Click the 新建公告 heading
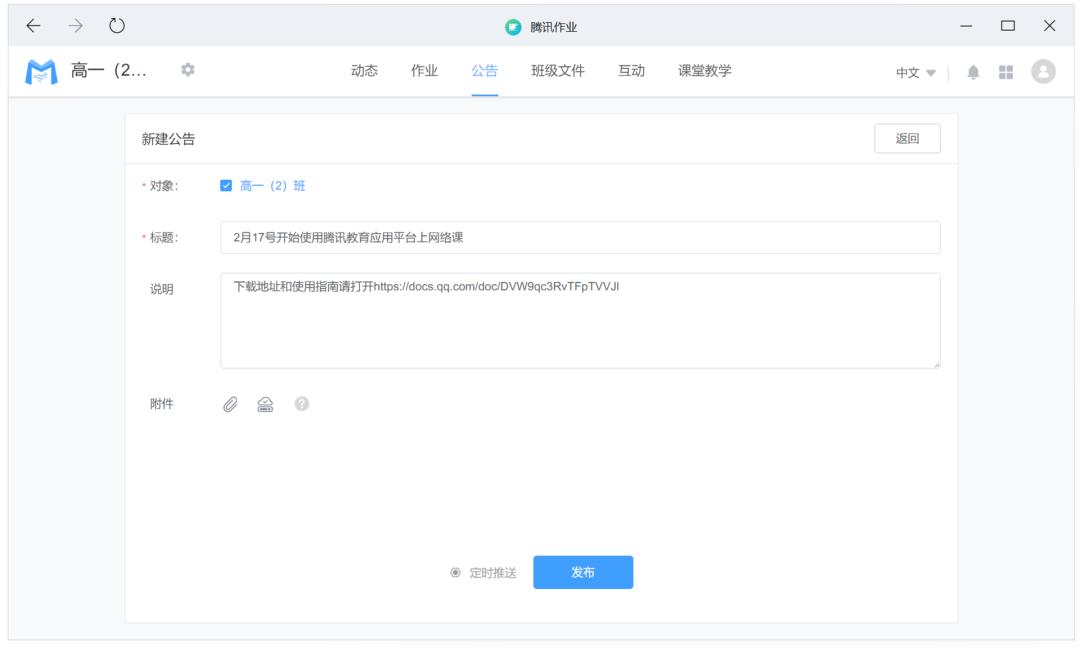Image resolution: width=1080 pixels, height=648 pixels. pyautogui.click(x=168, y=139)
